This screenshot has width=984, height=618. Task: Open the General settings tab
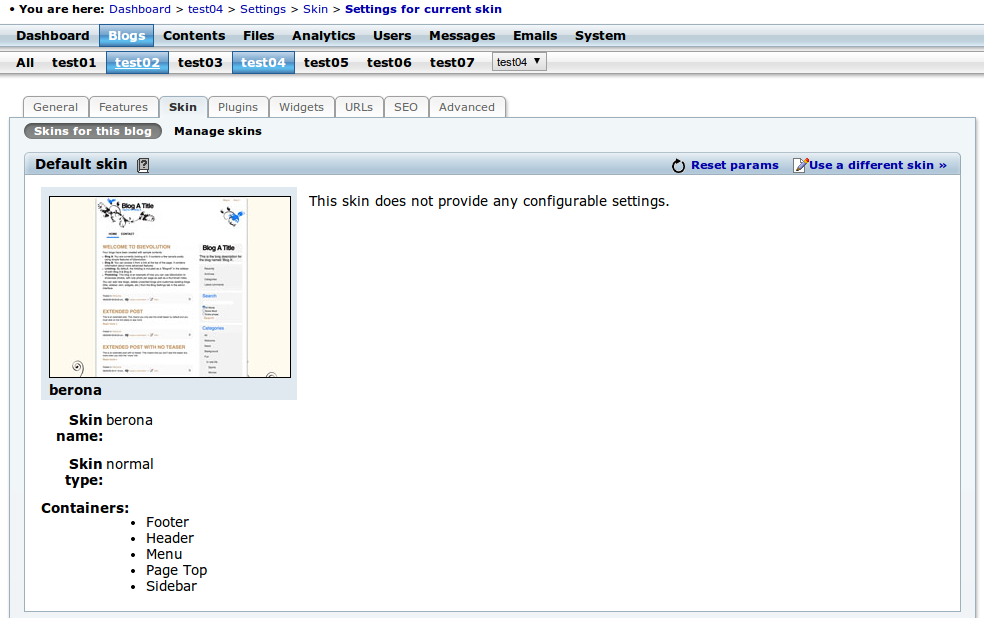point(56,107)
